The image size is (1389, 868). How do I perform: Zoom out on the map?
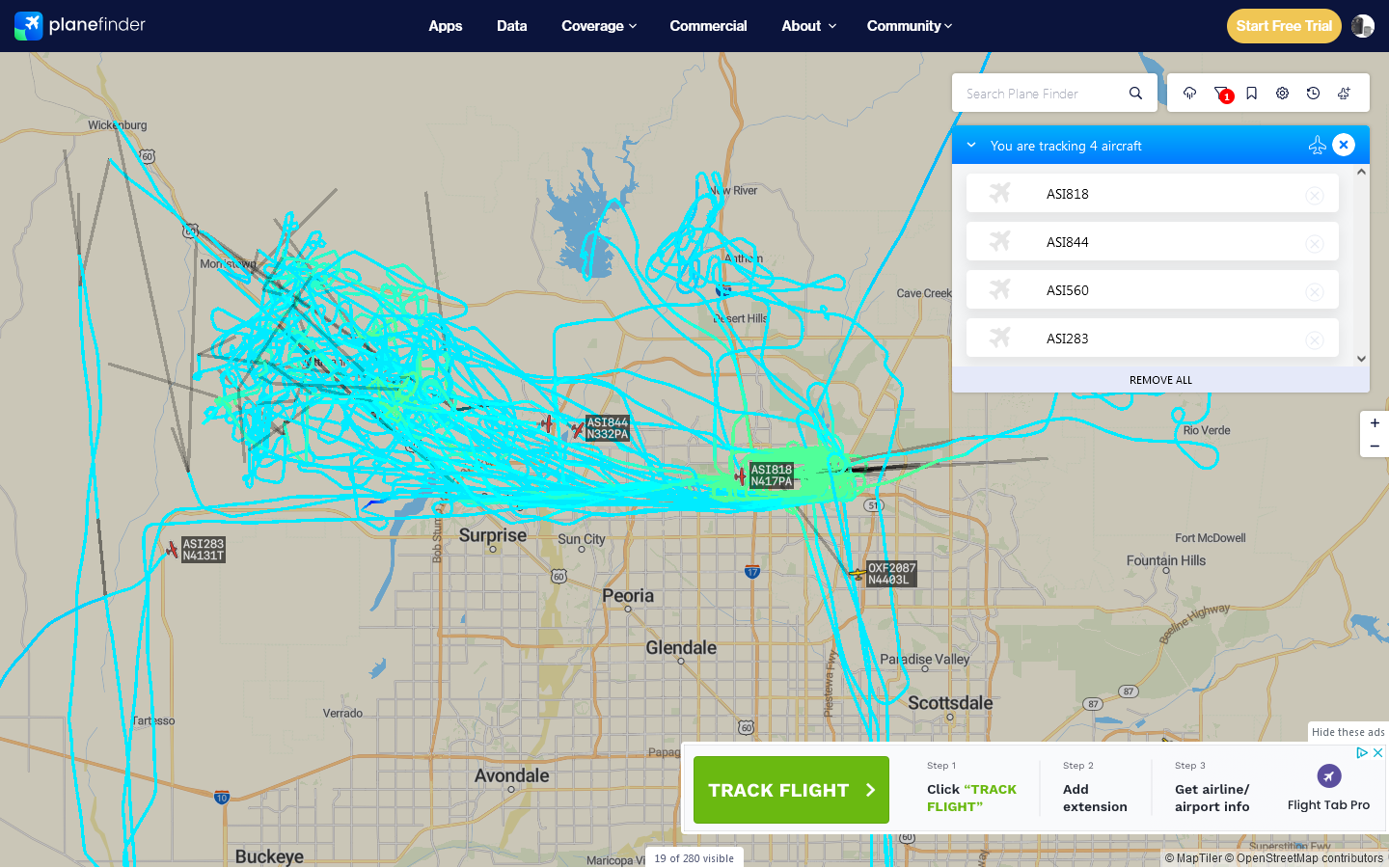(1375, 446)
